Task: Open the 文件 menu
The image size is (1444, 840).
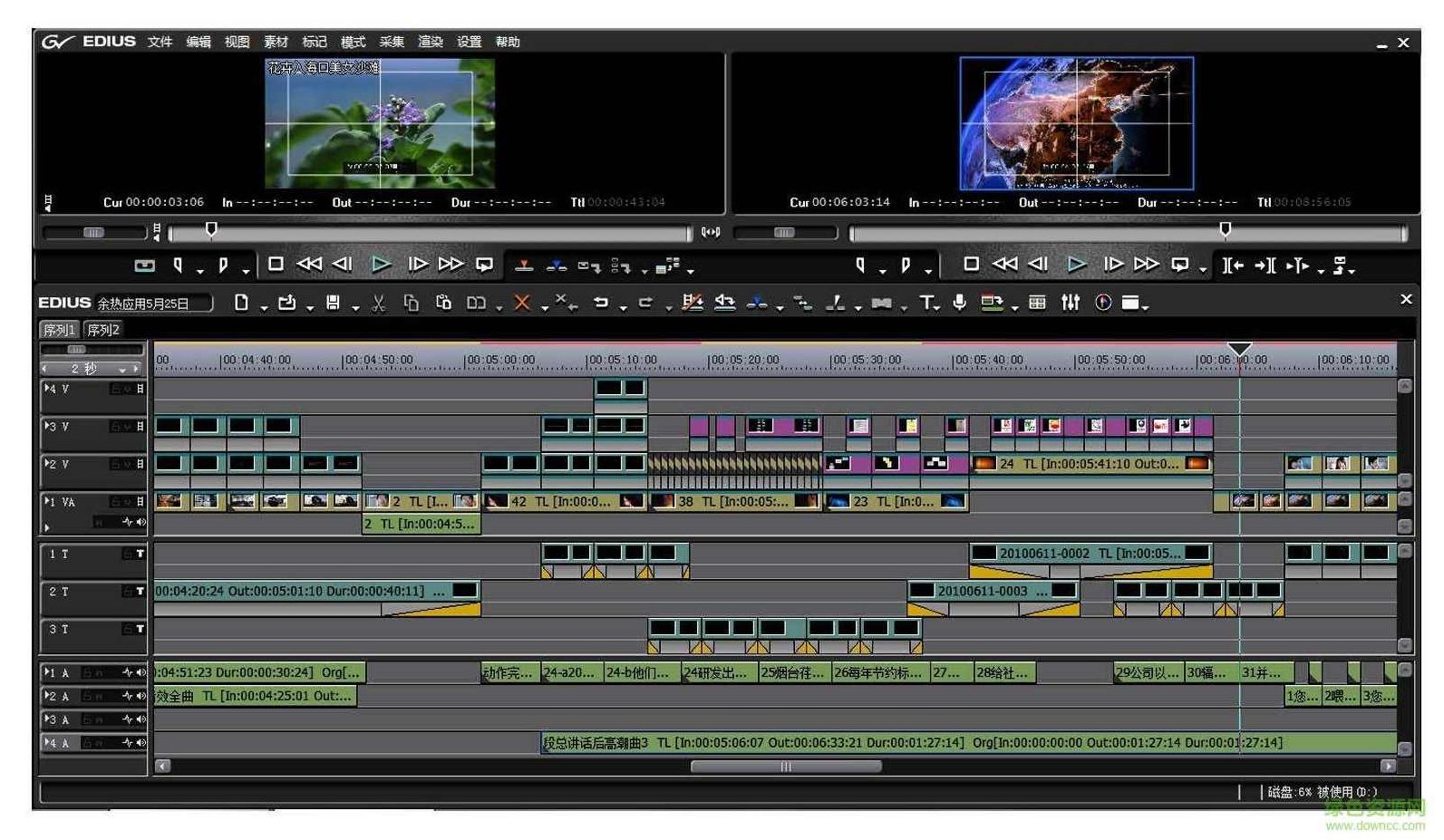Action: (x=160, y=42)
